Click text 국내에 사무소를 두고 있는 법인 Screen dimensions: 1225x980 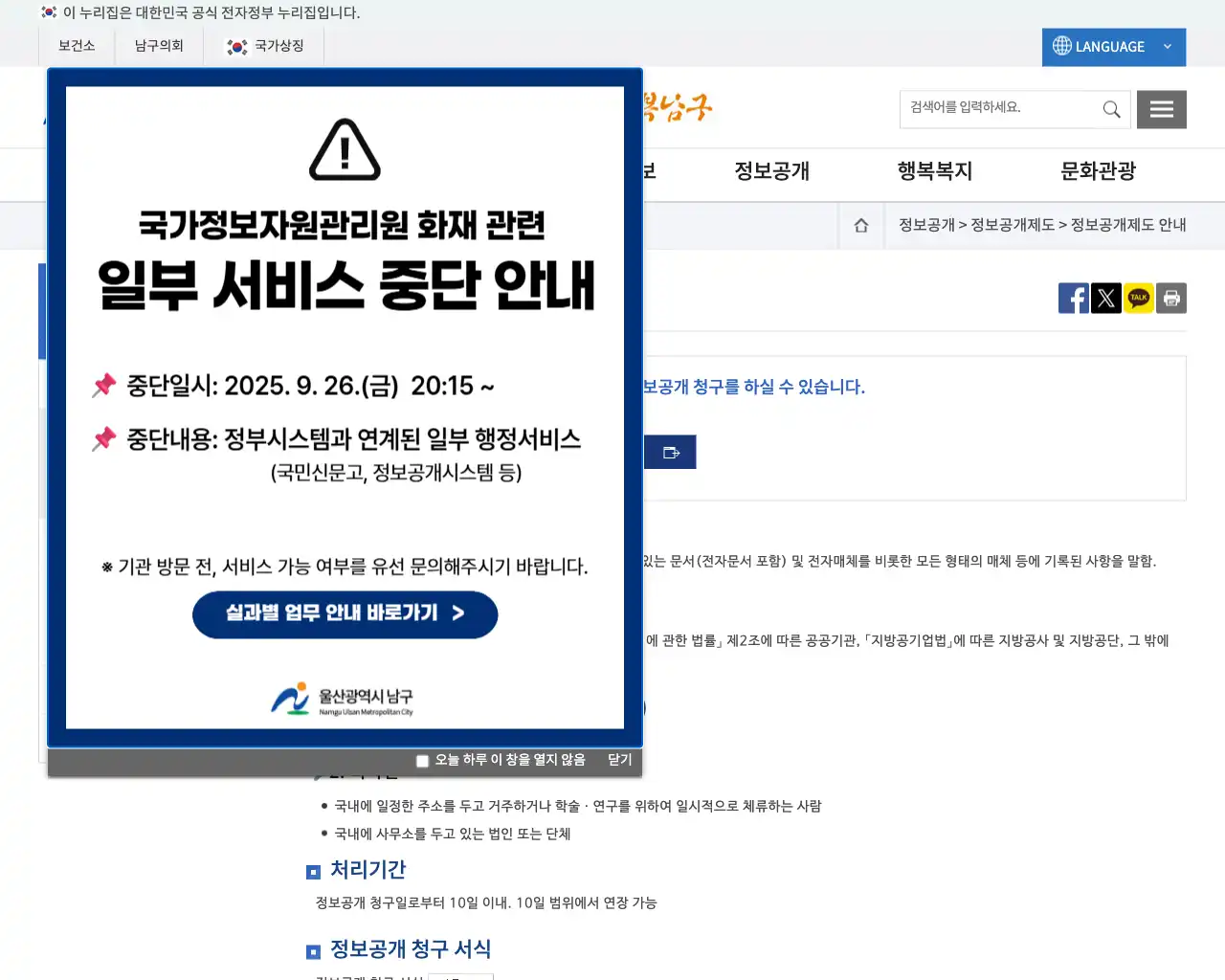point(453,834)
